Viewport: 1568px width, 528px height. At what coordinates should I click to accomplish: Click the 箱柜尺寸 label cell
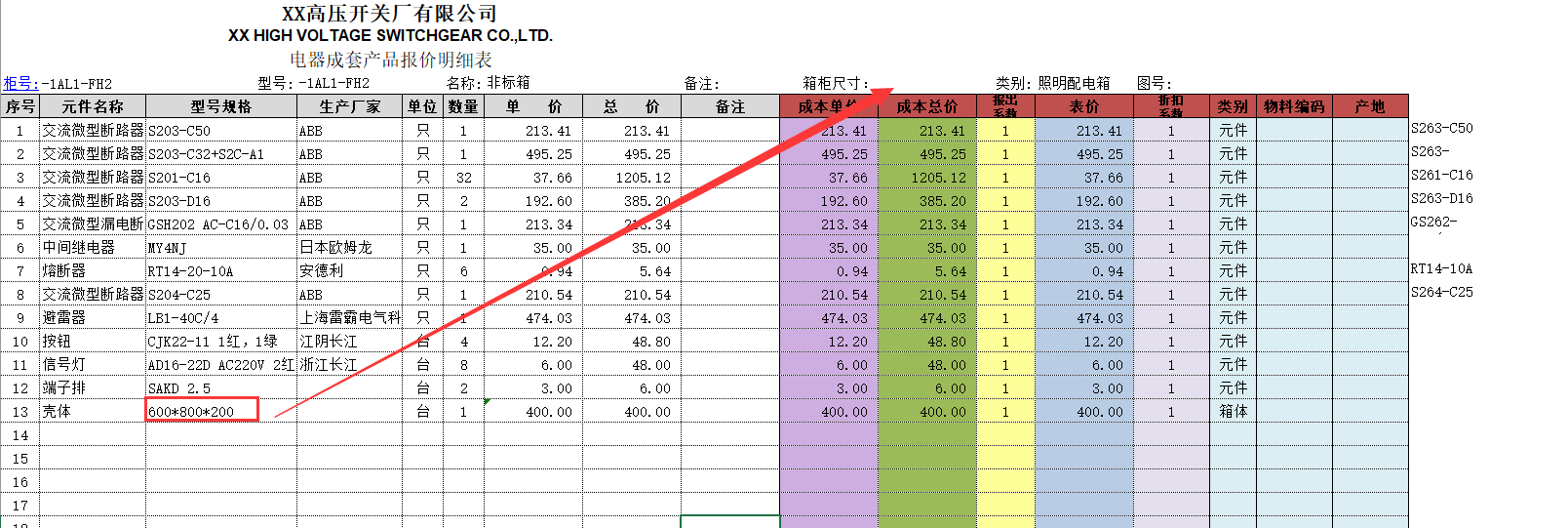[836, 84]
